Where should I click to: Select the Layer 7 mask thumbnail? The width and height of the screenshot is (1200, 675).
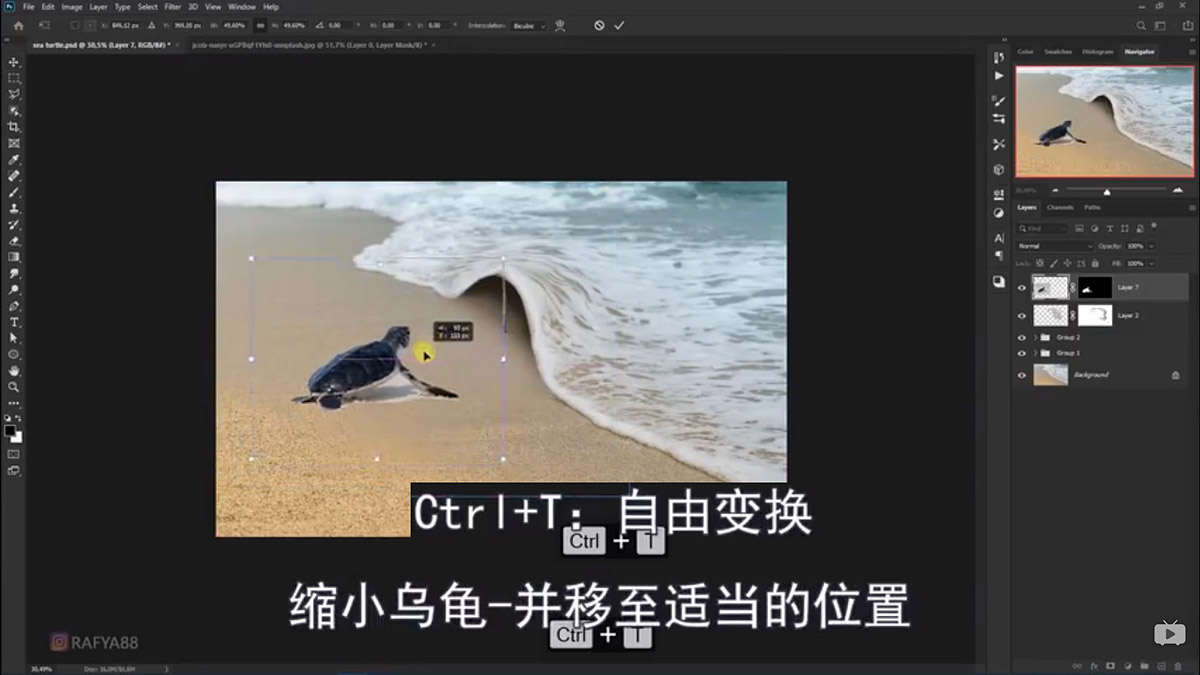(x=1096, y=287)
